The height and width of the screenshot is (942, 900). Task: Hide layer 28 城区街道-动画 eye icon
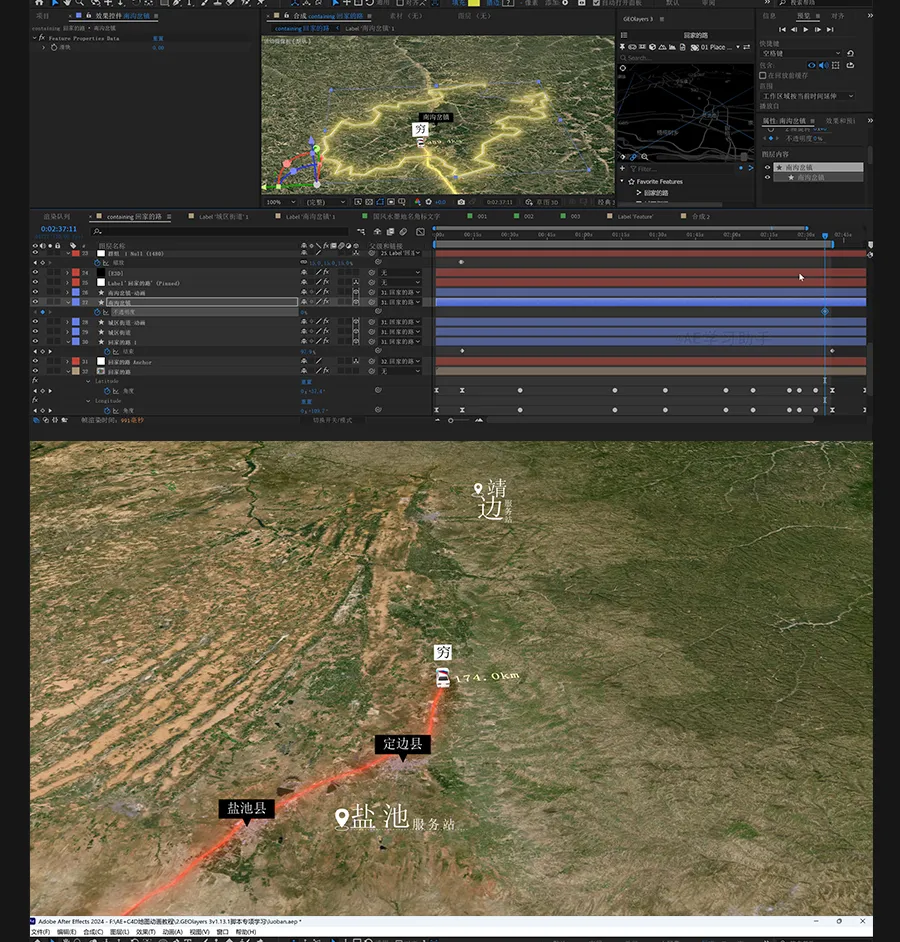click(x=35, y=322)
